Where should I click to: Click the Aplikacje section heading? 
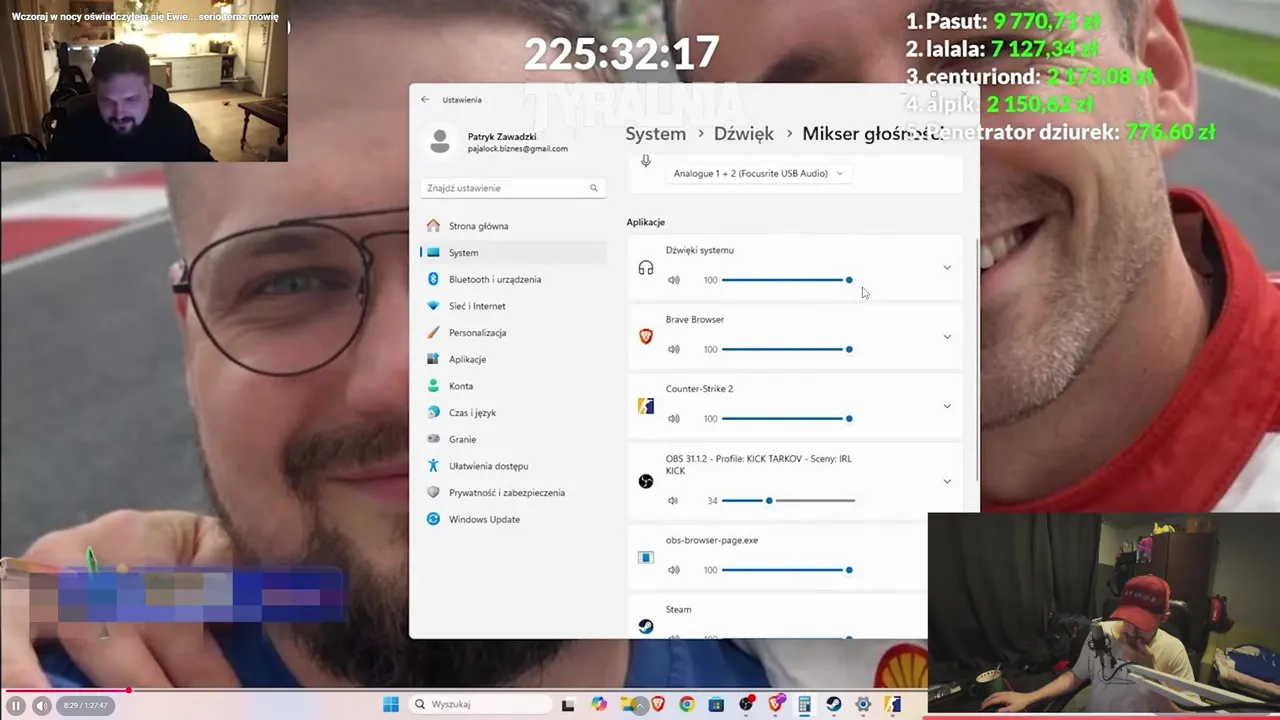(x=646, y=222)
